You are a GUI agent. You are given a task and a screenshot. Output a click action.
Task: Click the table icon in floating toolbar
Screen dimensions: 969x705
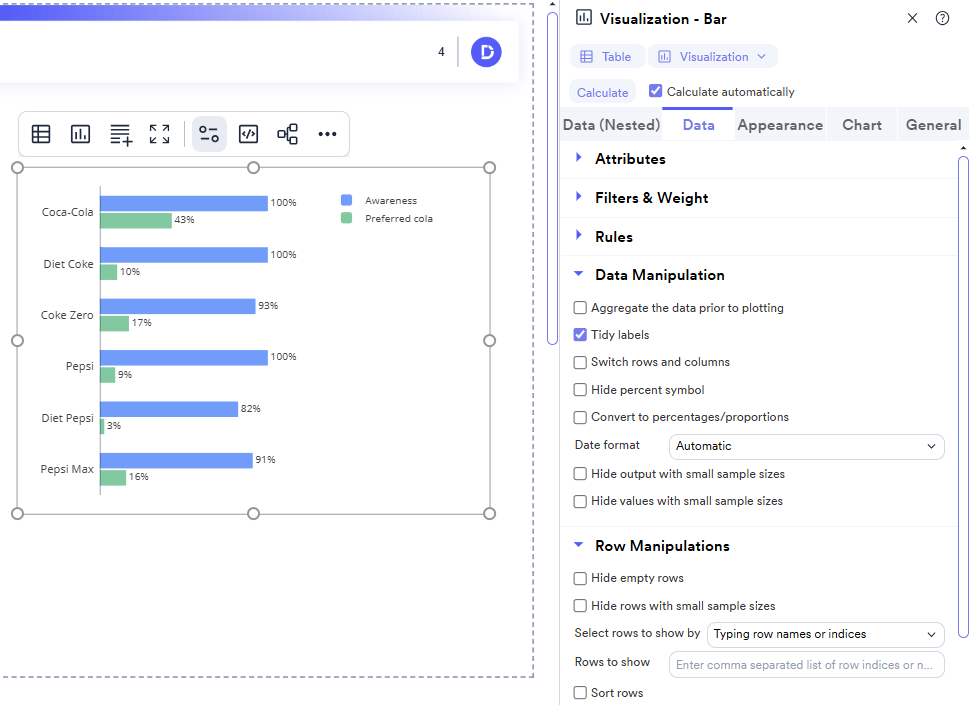pyautogui.click(x=41, y=134)
